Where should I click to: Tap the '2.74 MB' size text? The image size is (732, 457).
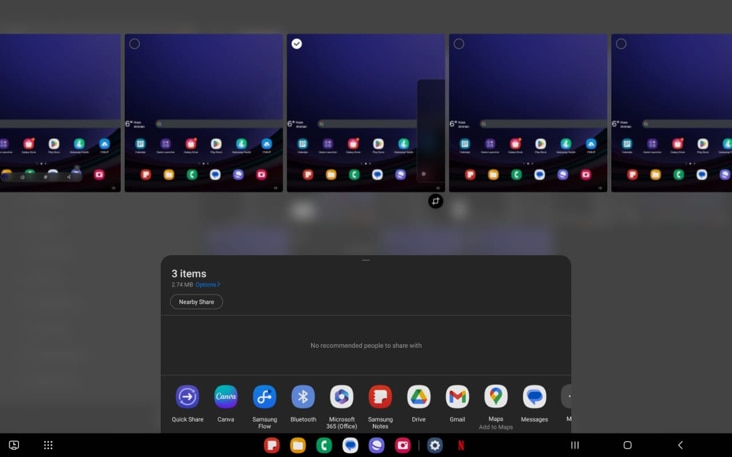click(182, 285)
